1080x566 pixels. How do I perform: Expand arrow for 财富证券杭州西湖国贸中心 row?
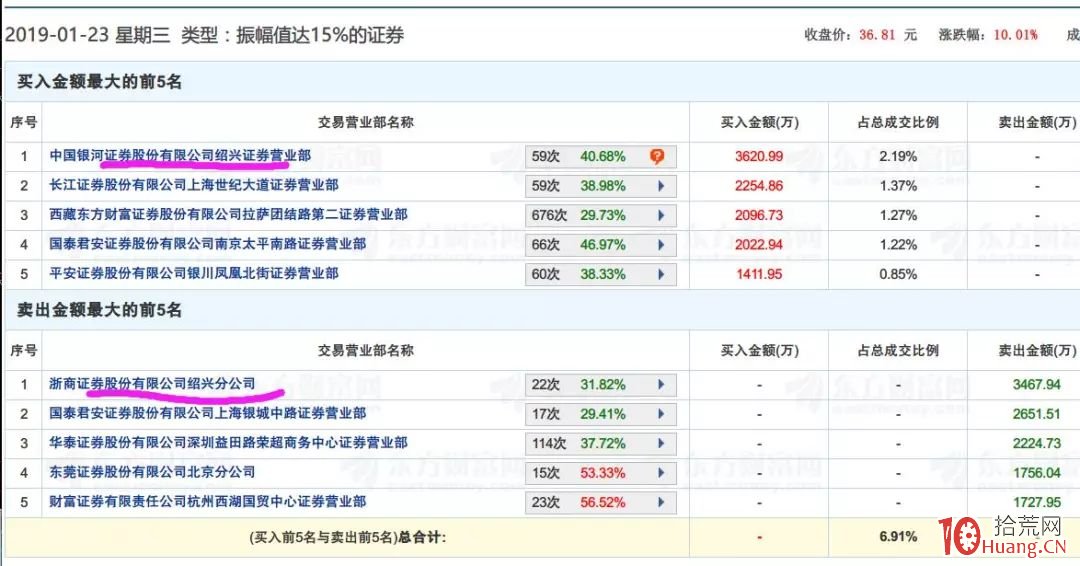(x=661, y=502)
